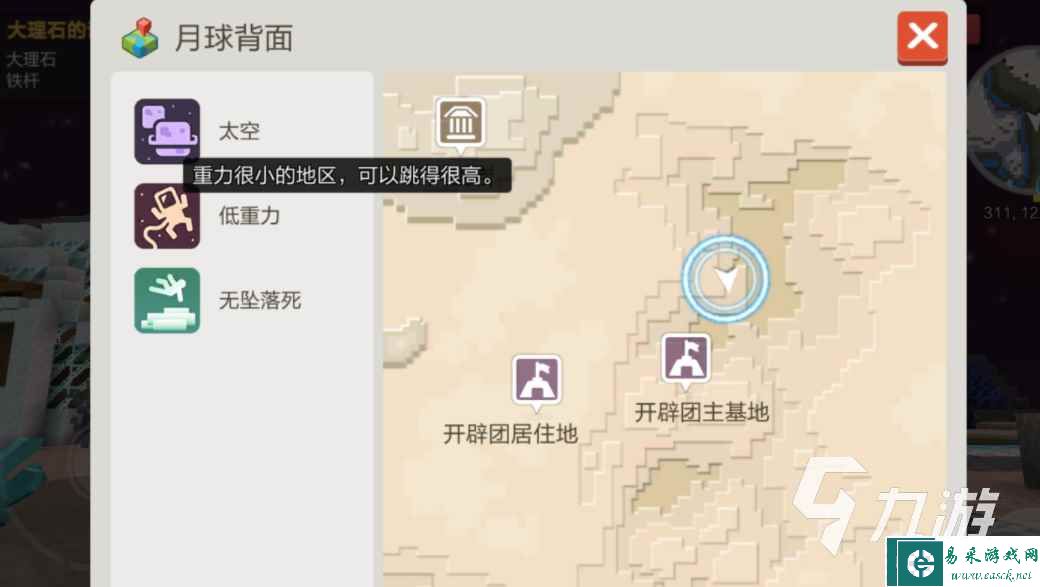Click the 开辟团居住地 map label
The width and height of the screenshot is (1040, 587).
click(511, 434)
